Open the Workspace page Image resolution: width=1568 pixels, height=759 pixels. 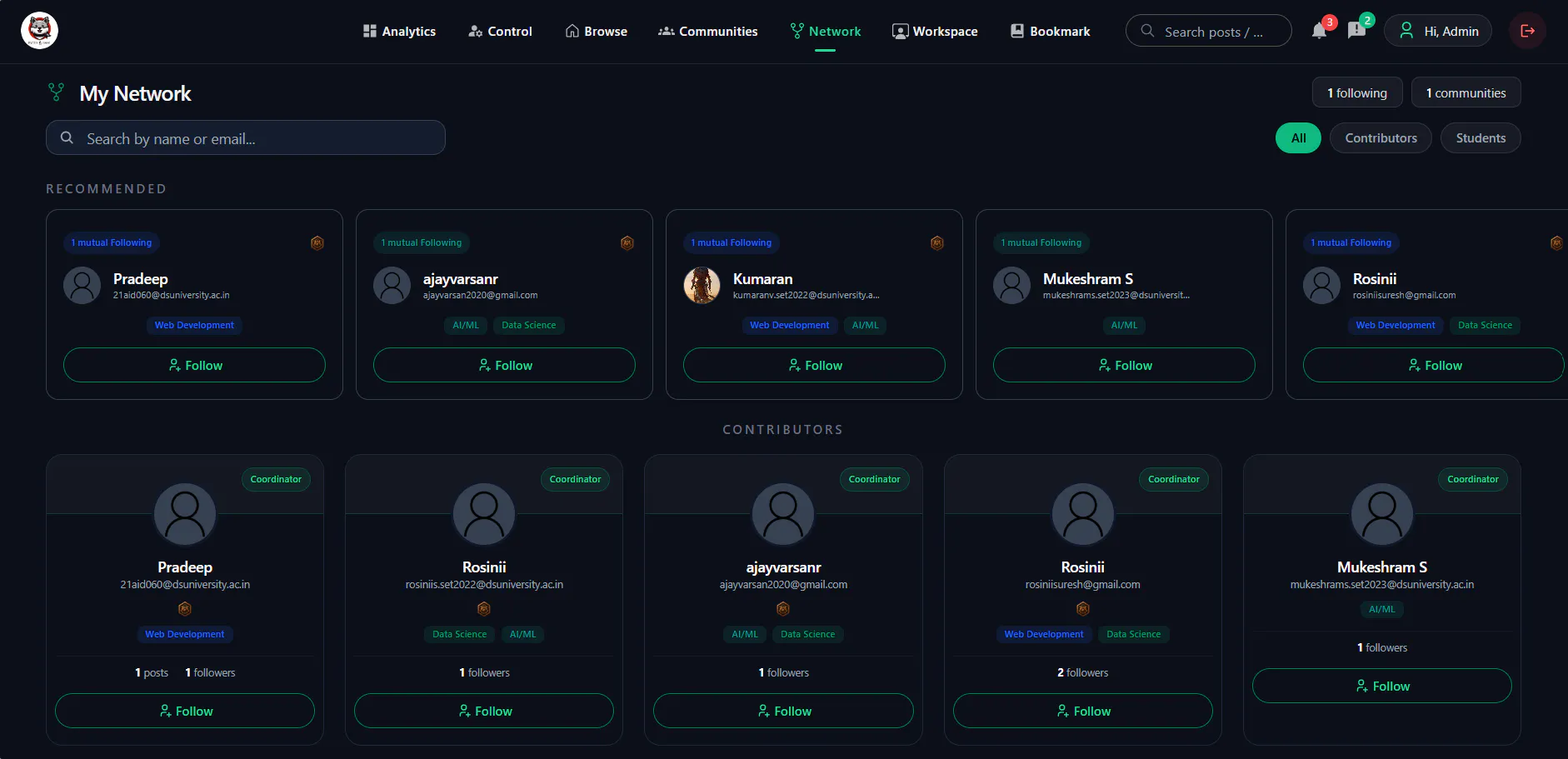click(x=935, y=31)
